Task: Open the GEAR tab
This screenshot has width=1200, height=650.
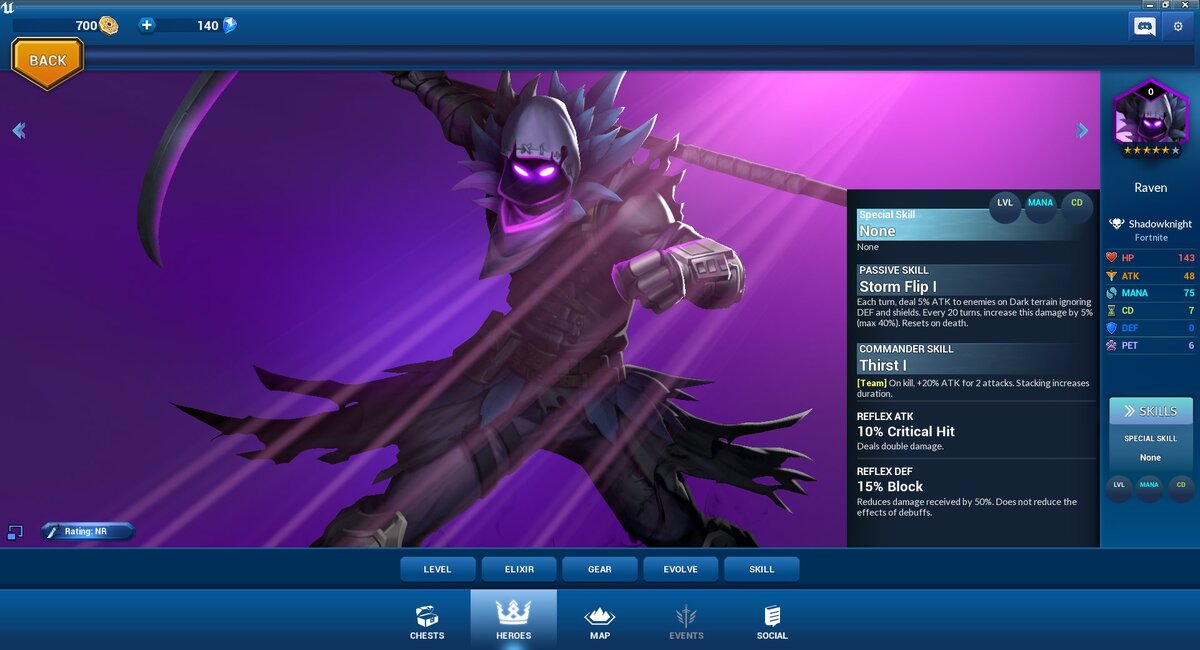Action: [599, 569]
